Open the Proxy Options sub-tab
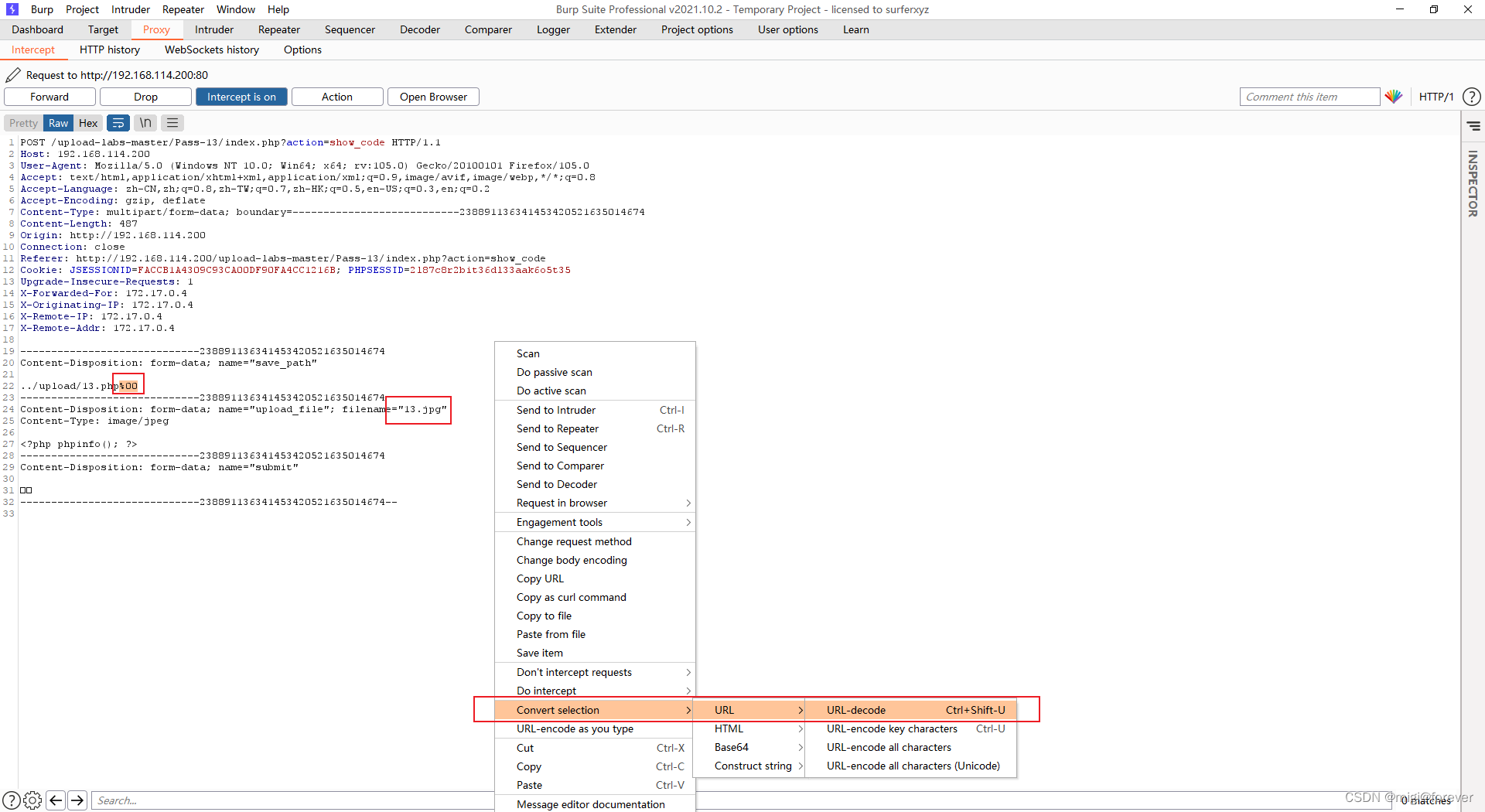The height and width of the screenshot is (812, 1485). [302, 49]
